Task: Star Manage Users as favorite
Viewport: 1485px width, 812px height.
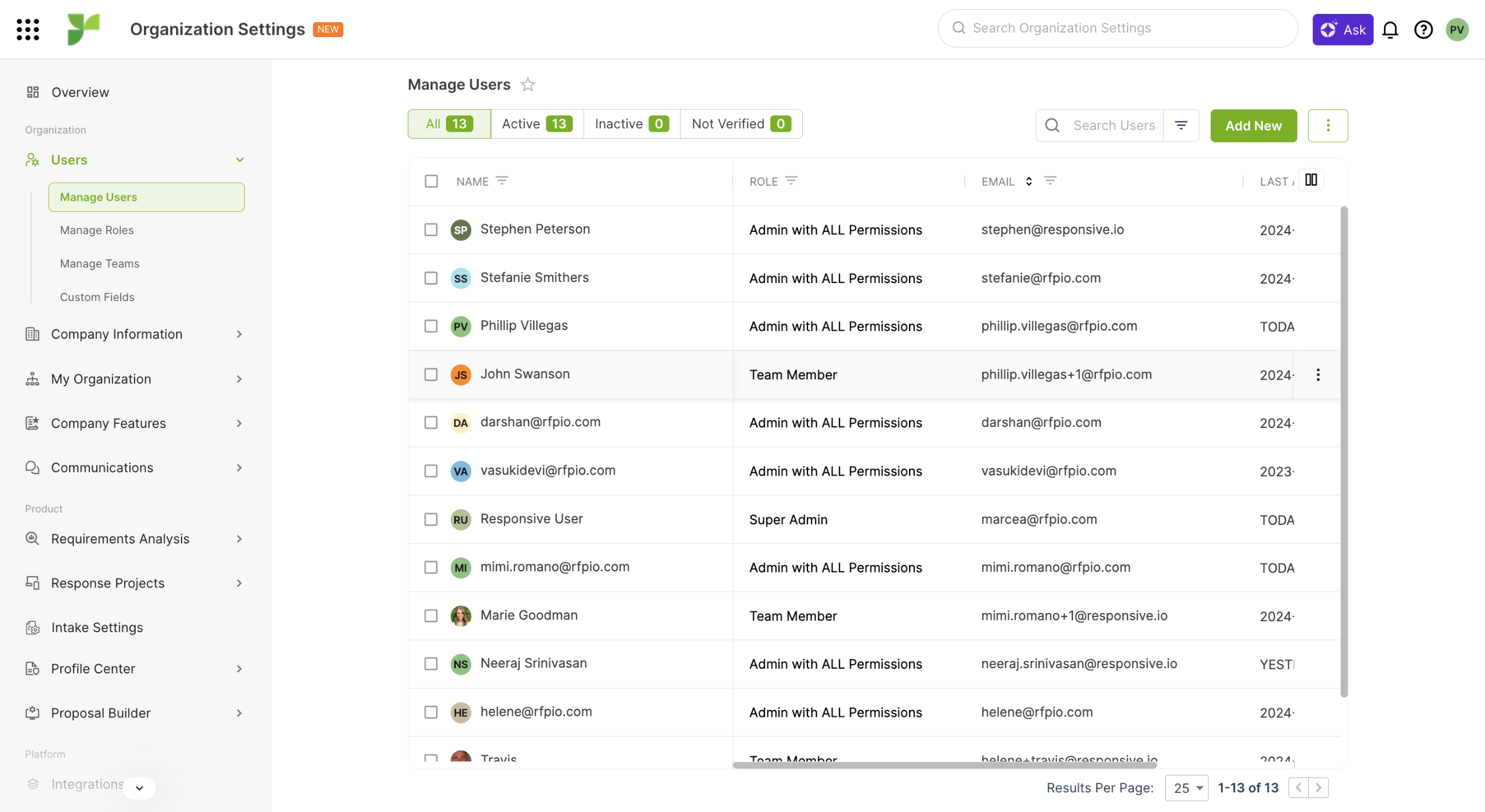Action: pyautogui.click(x=528, y=85)
